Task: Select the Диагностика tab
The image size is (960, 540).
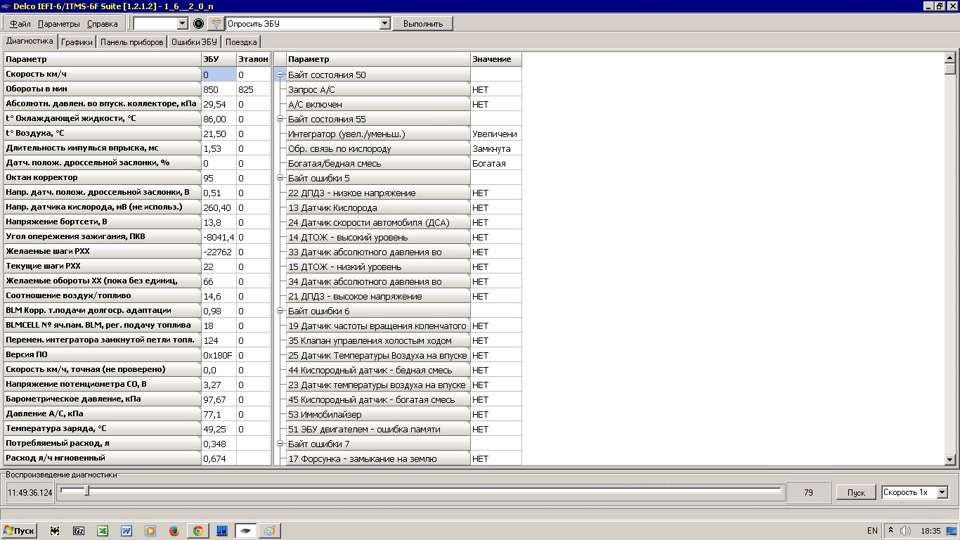Action: (x=29, y=41)
